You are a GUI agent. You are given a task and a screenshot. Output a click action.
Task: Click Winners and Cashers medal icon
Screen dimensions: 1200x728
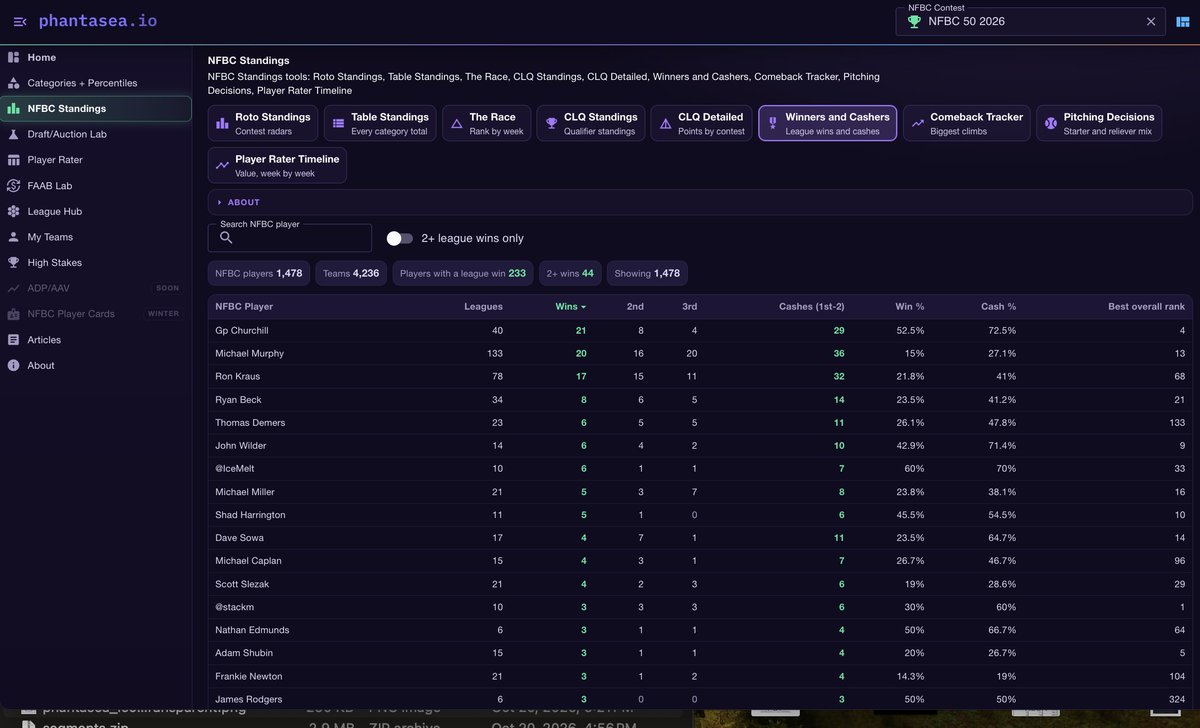click(x=772, y=123)
